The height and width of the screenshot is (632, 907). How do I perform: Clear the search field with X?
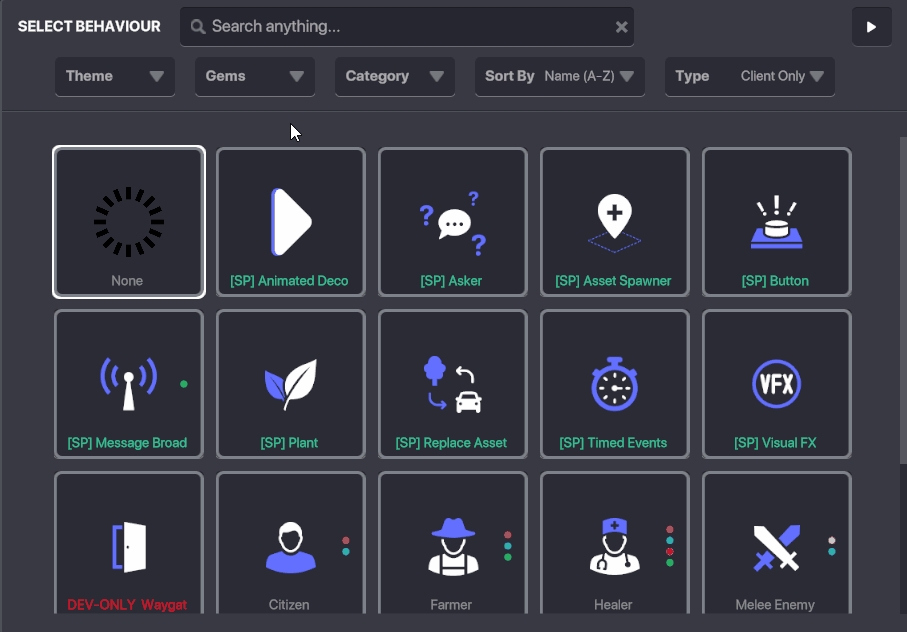621,27
